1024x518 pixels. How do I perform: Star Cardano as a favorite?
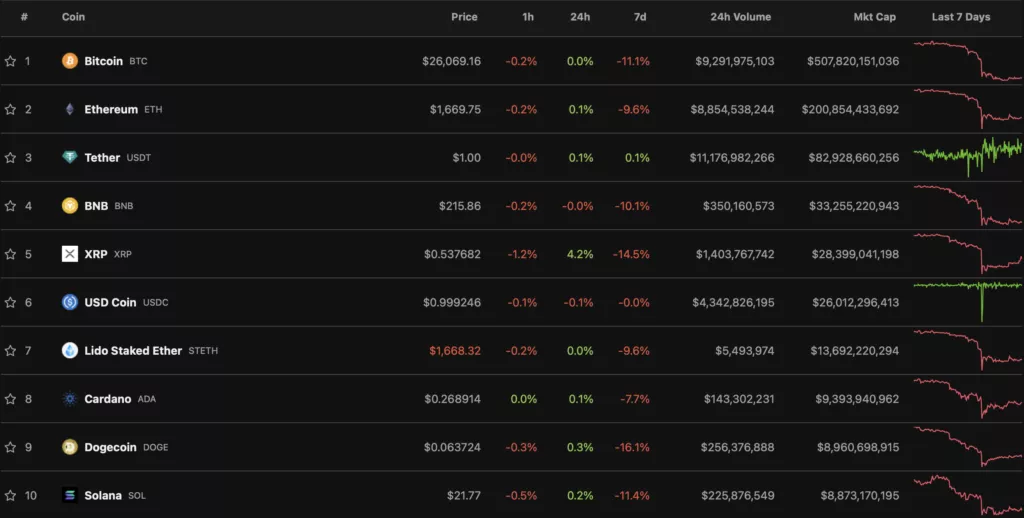[10, 399]
